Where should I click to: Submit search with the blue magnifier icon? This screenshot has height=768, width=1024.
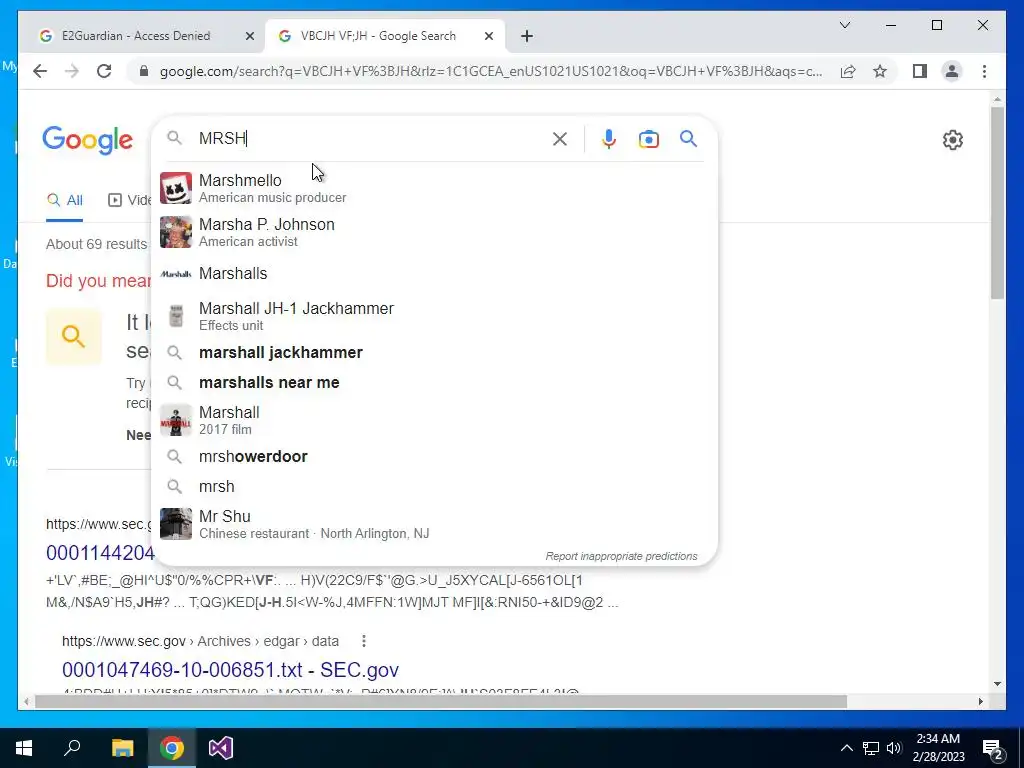[x=688, y=138]
